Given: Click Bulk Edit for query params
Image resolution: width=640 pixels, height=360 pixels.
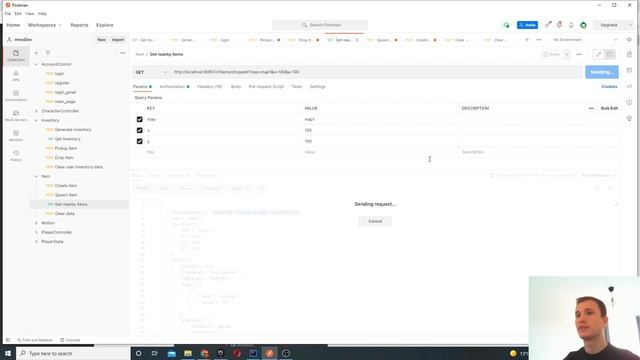Looking at the screenshot, I should [609, 108].
